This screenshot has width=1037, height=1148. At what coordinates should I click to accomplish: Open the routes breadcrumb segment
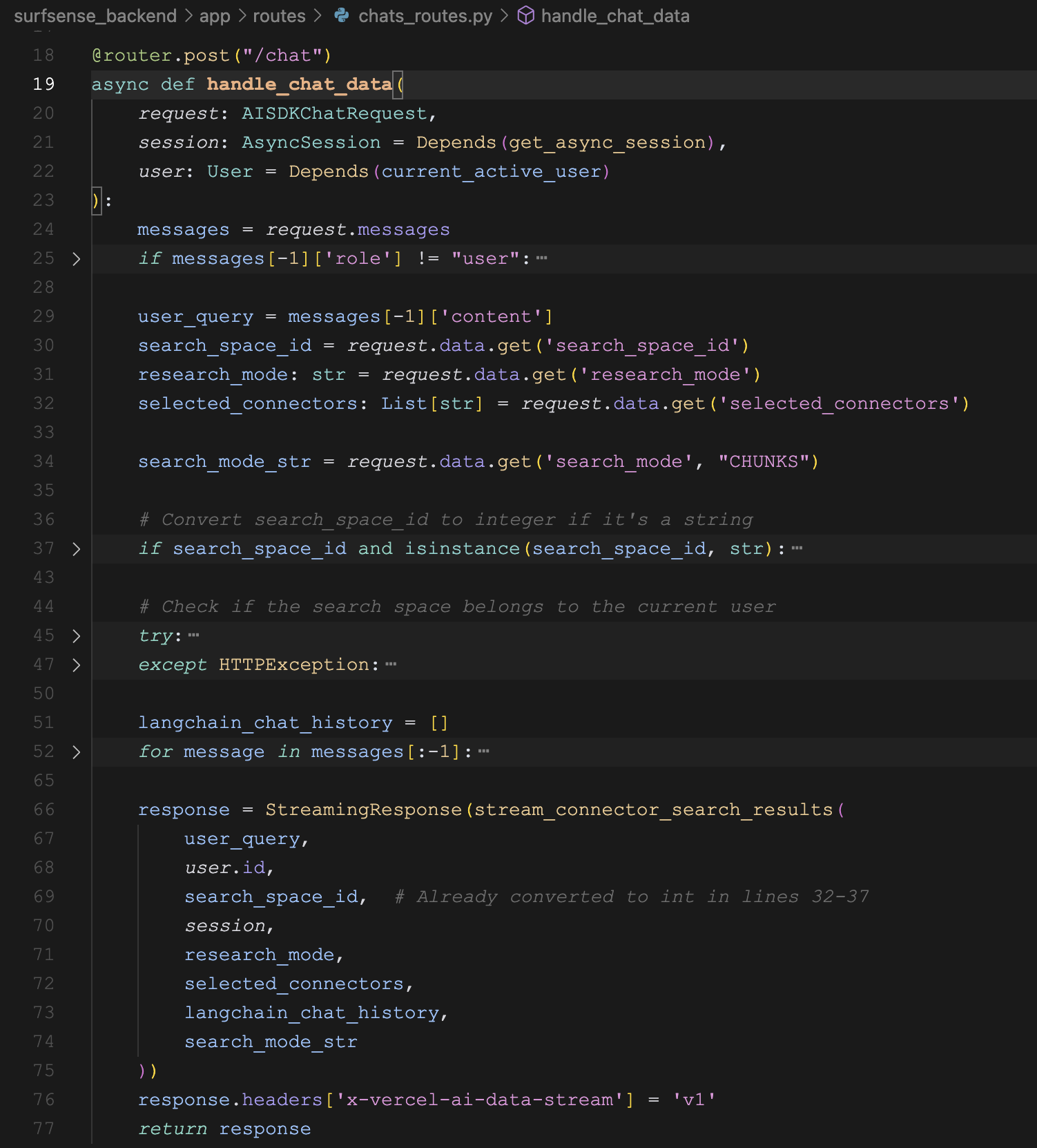(x=279, y=16)
